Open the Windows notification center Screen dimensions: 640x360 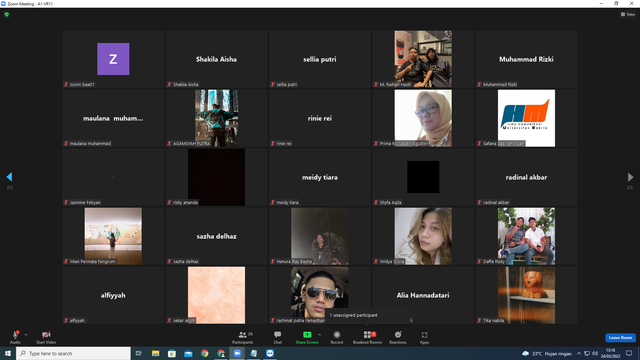[629, 353]
